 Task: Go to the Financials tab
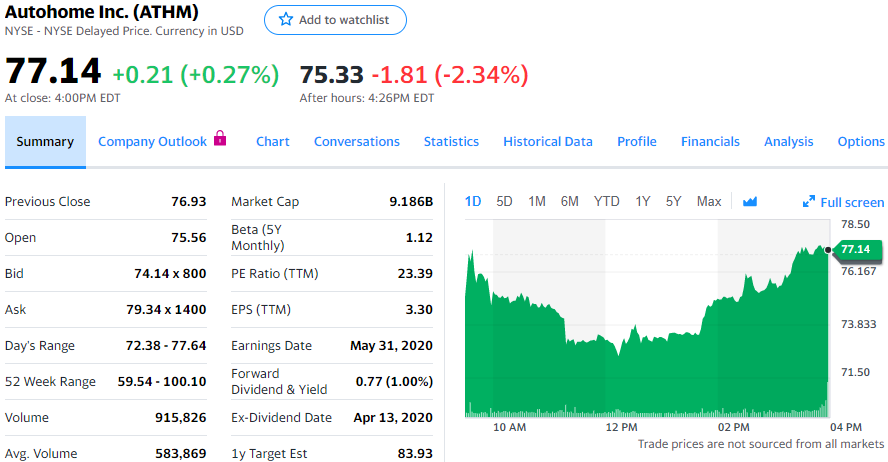pos(710,142)
